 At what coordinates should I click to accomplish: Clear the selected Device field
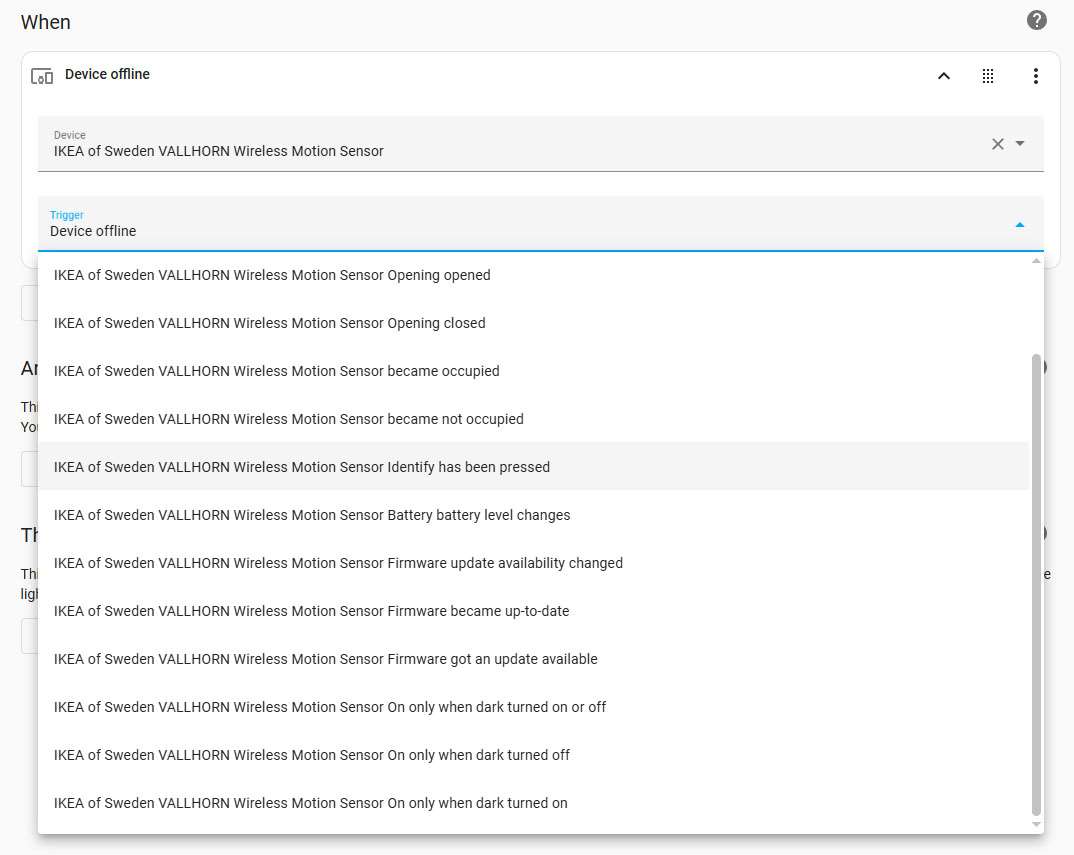[997, 144]
